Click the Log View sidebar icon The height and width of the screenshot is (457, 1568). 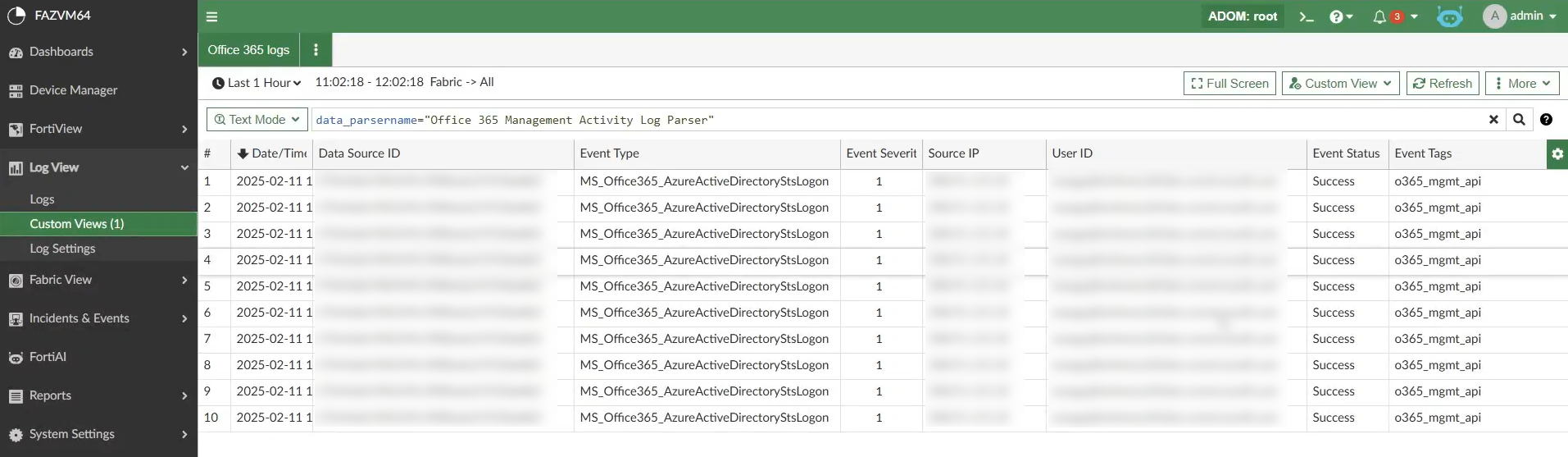click(16, 168)
